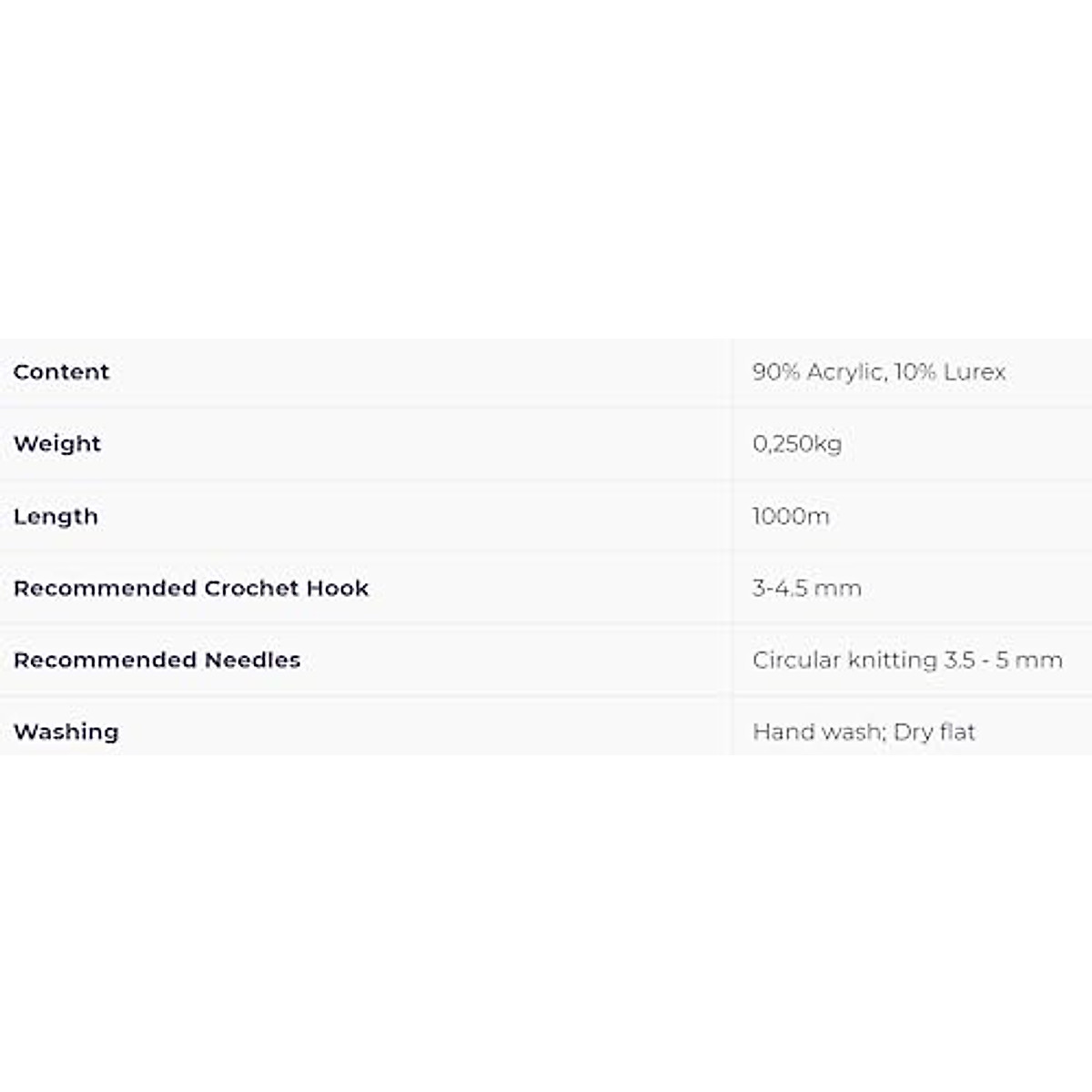
Task: Click the Content row label
Action: tap(61, 371)
